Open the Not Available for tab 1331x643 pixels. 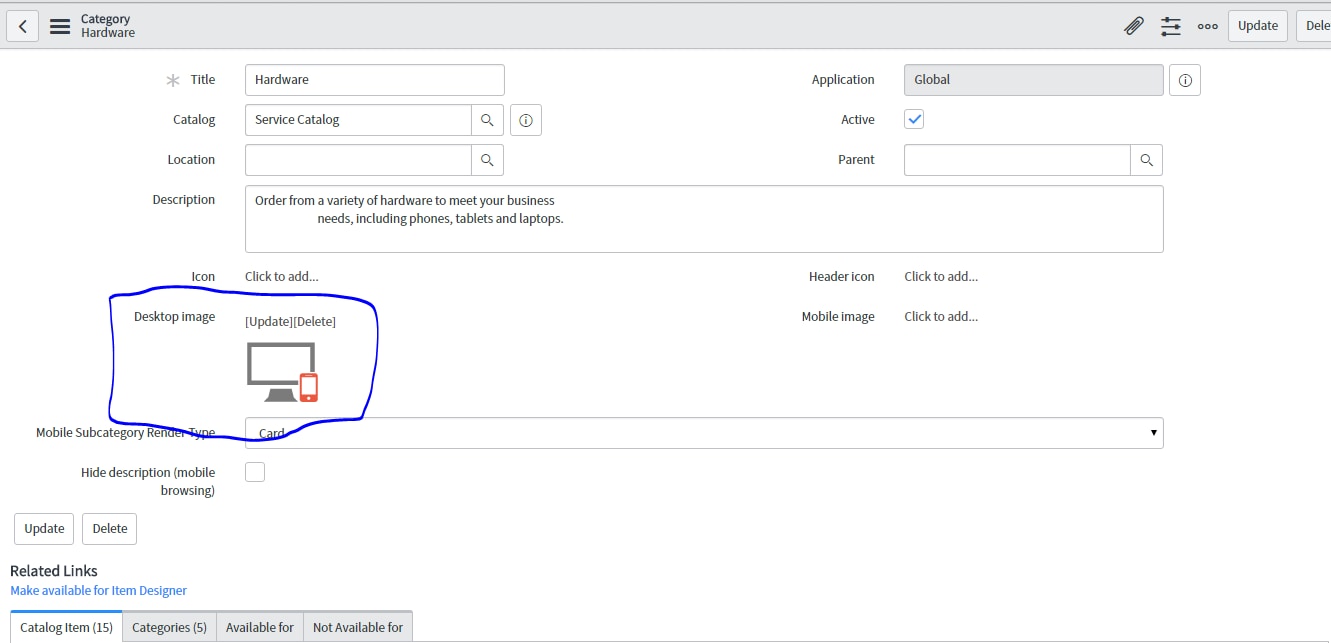coord(357,627)
